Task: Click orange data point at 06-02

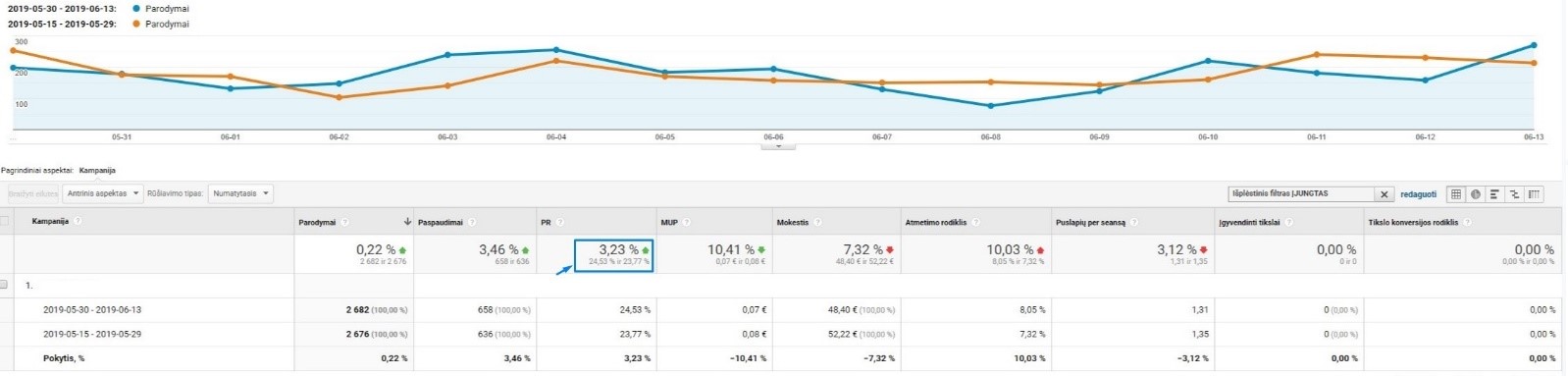Action: pos(339,97)
